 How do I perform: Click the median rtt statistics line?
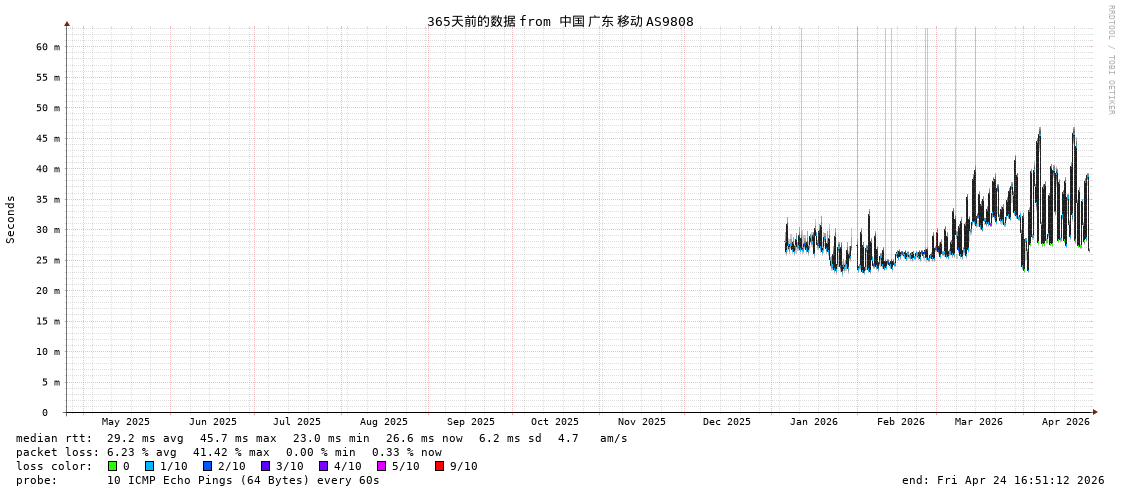pos(321,438)
